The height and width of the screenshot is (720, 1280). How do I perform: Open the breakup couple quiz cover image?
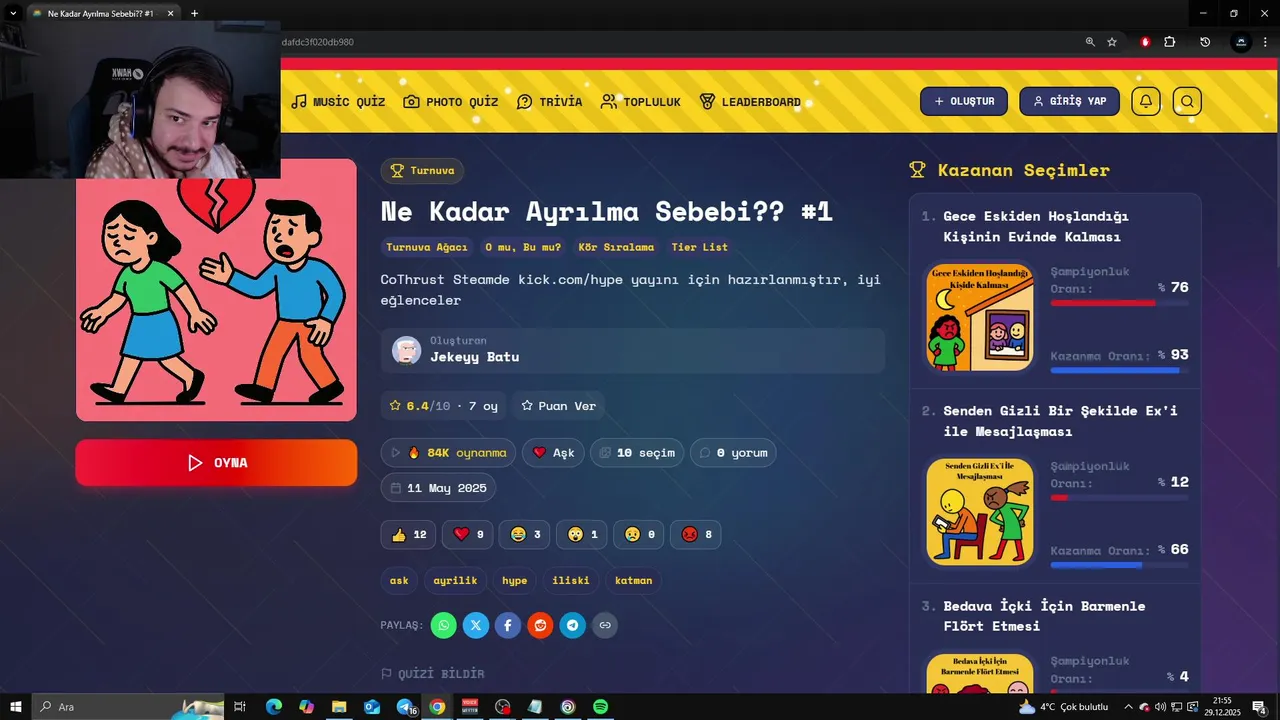coord(216,290)
